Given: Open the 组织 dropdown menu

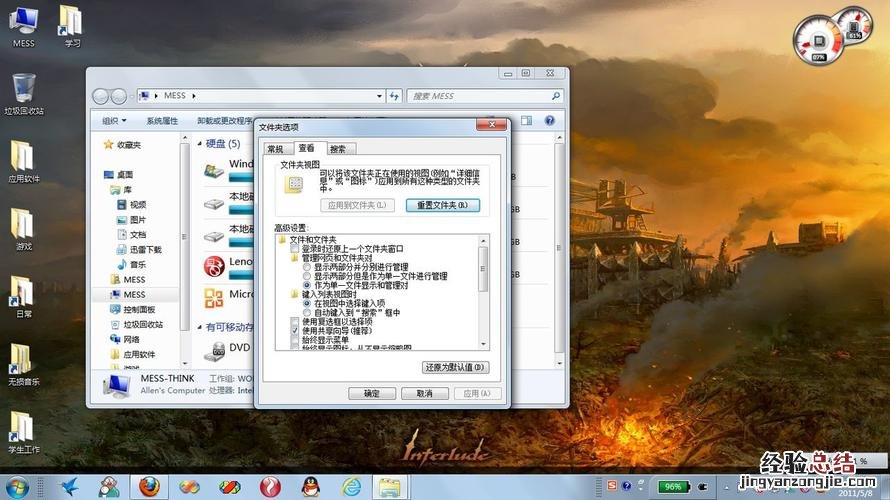Looking at the screenshot, I should (x=114, y=121).
